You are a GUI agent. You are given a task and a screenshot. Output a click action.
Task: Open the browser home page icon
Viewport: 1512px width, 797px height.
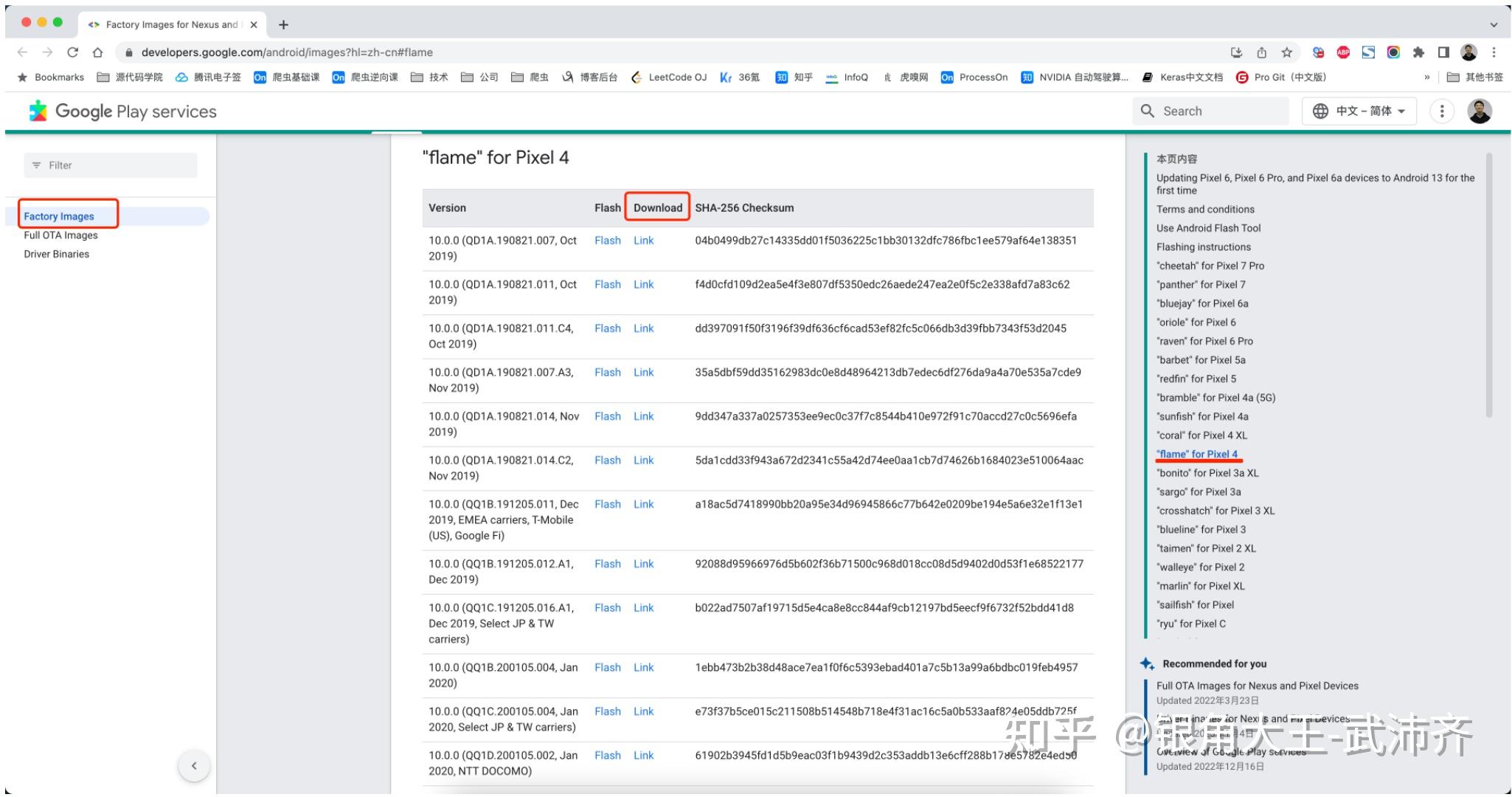97,52
